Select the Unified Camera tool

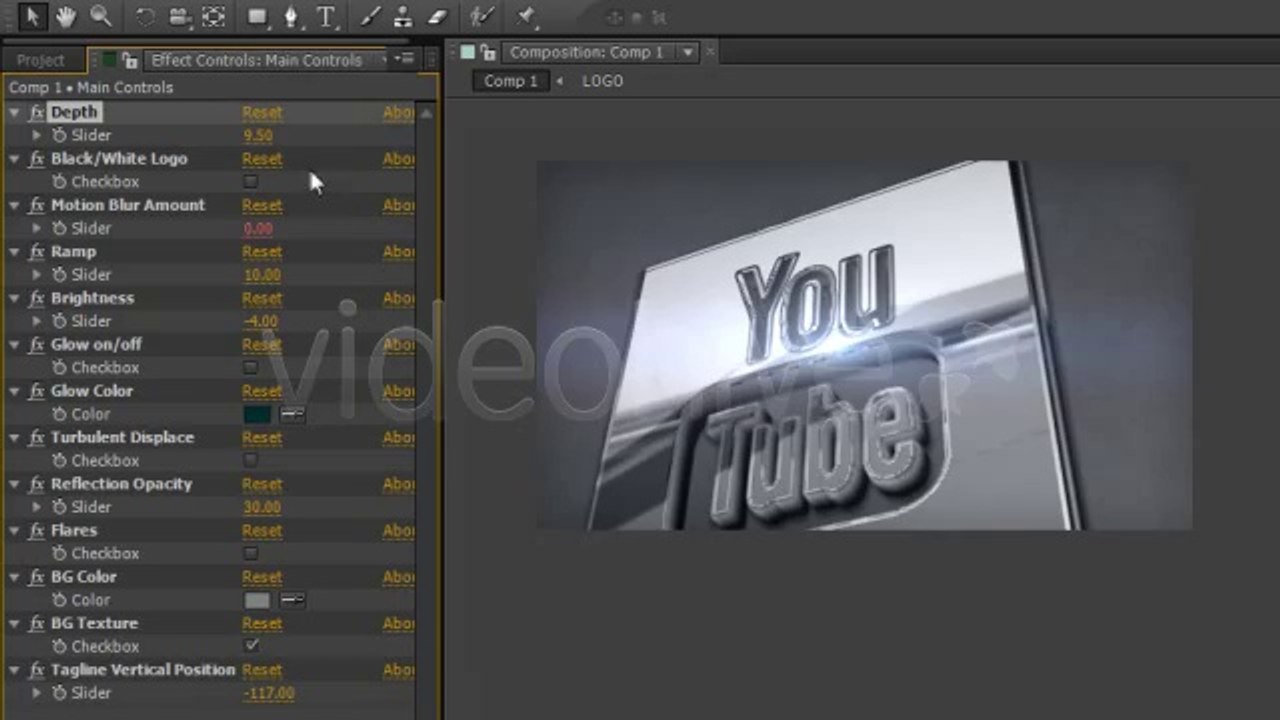click(180, 17)
